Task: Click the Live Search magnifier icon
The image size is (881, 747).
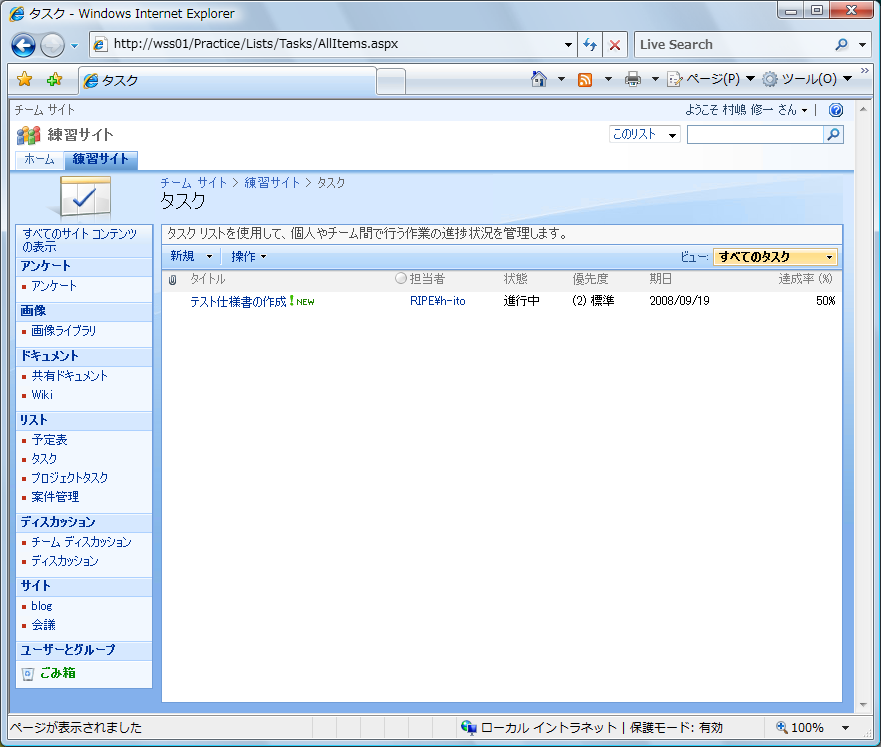Action: [x=841, y=44]
